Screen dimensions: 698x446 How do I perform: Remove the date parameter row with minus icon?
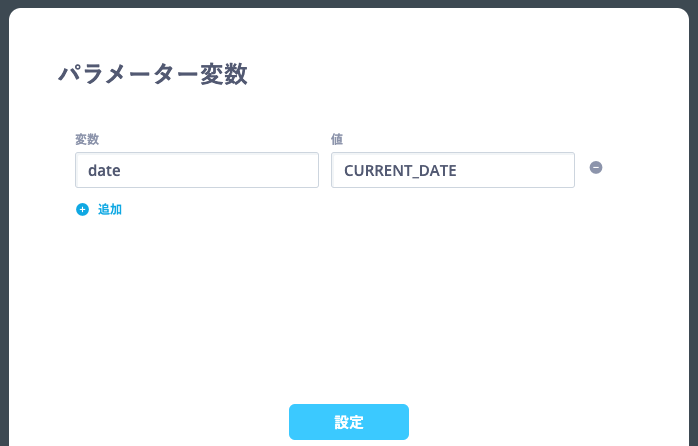(596, 167)
